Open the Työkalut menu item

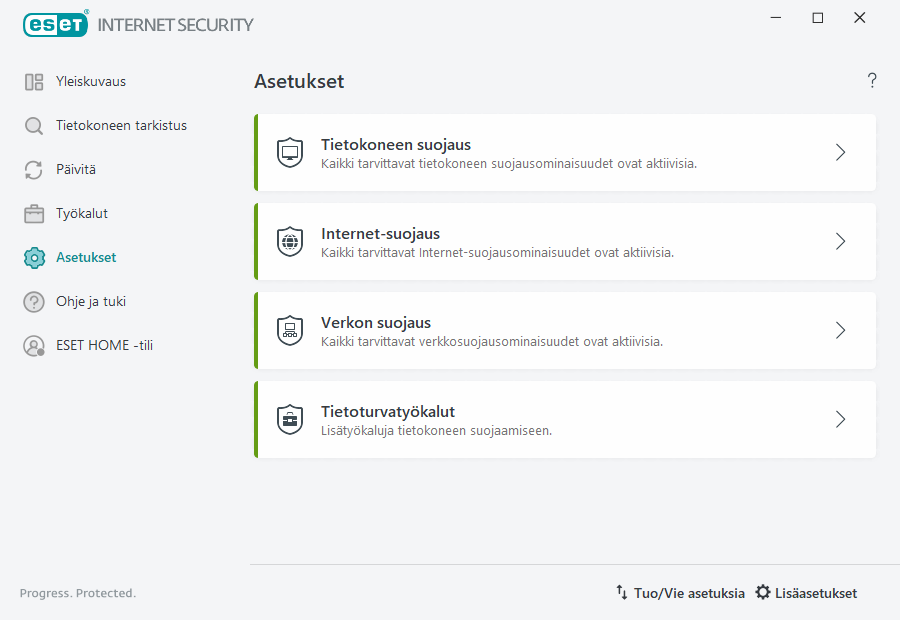(82, 214)
